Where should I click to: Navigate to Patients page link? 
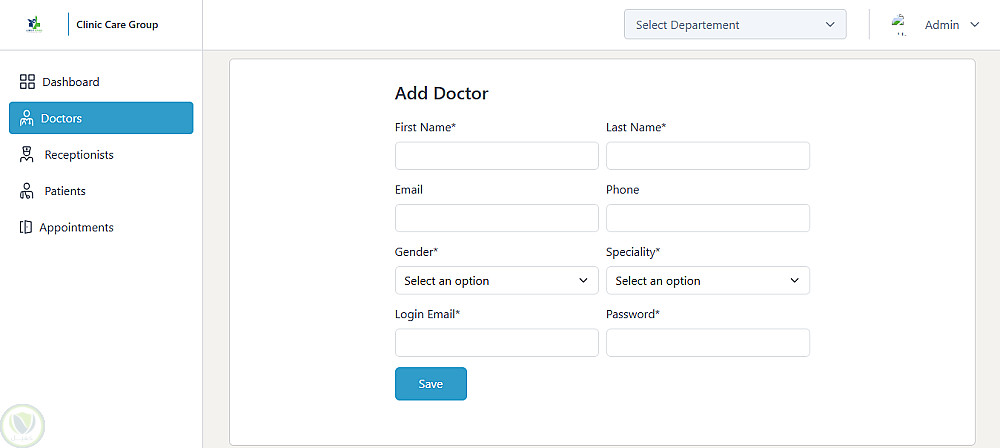65,191
